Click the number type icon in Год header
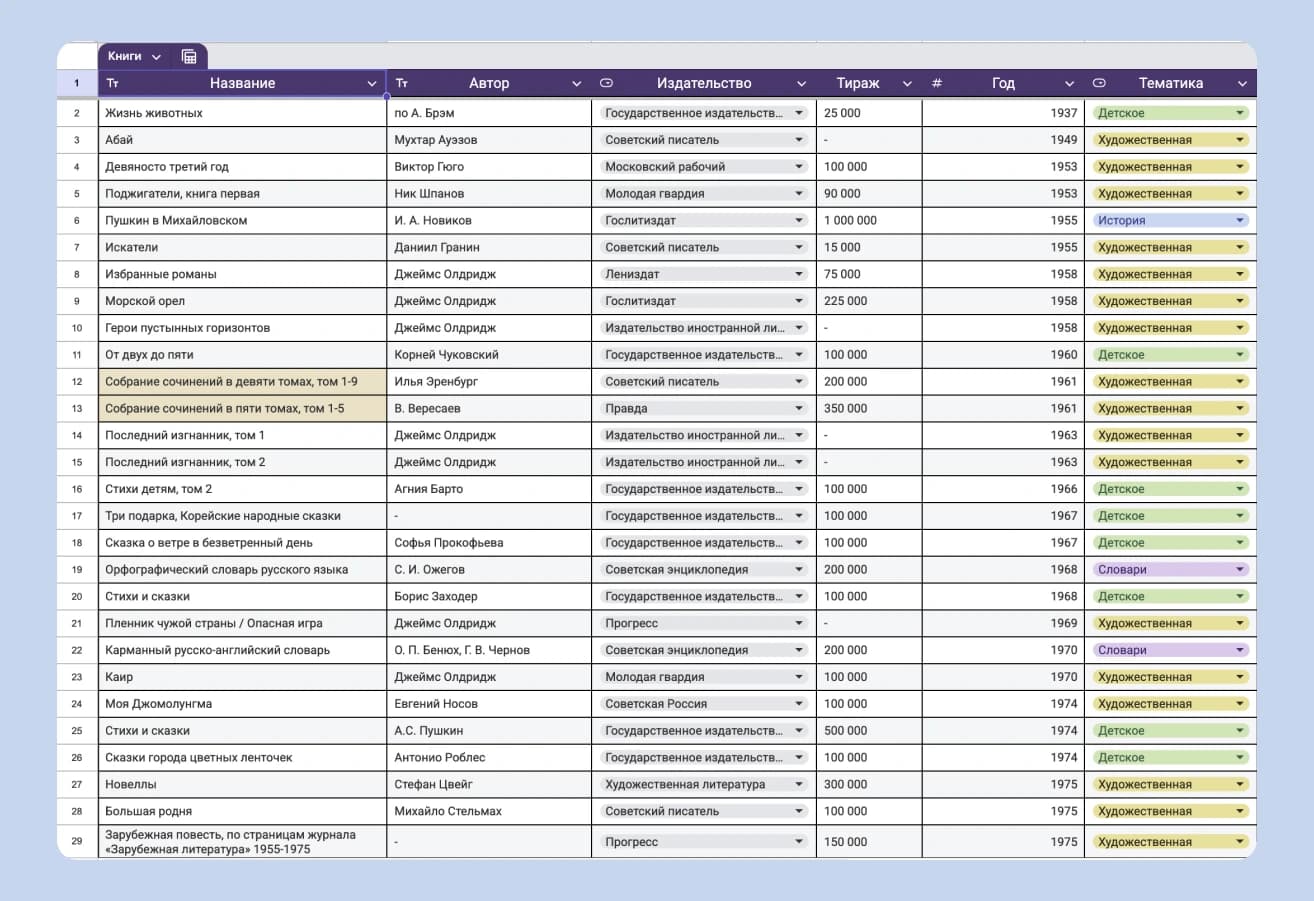This screenshot has height=901, width=1314. (937, 83)
